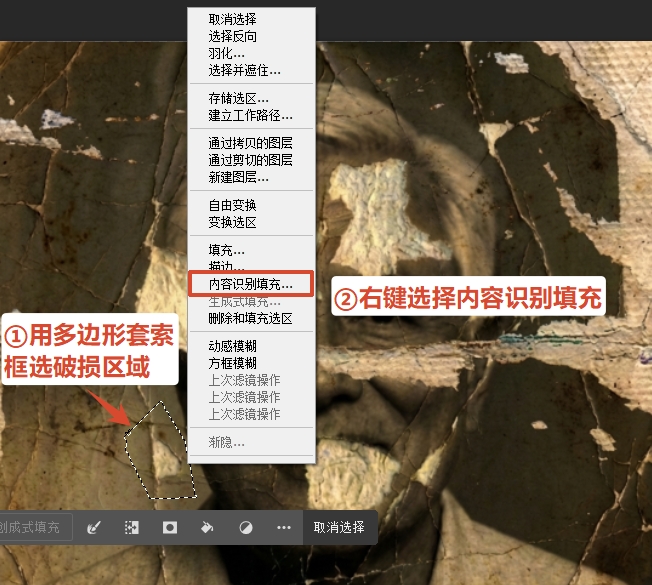Choose 自由变换 from the context menu
652x585 pixels.
tap(232, 205)
